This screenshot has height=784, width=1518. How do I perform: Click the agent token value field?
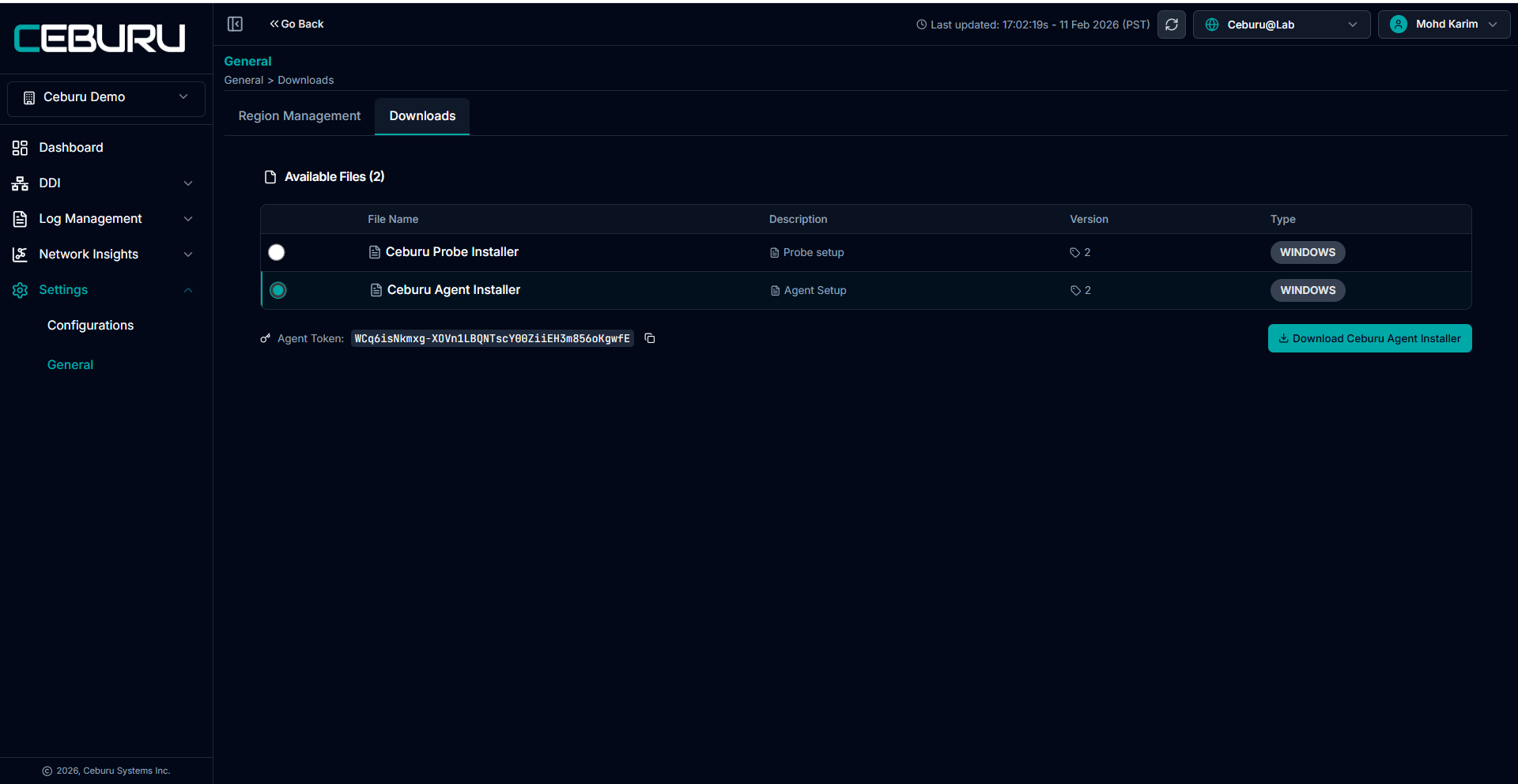[493, 338]
